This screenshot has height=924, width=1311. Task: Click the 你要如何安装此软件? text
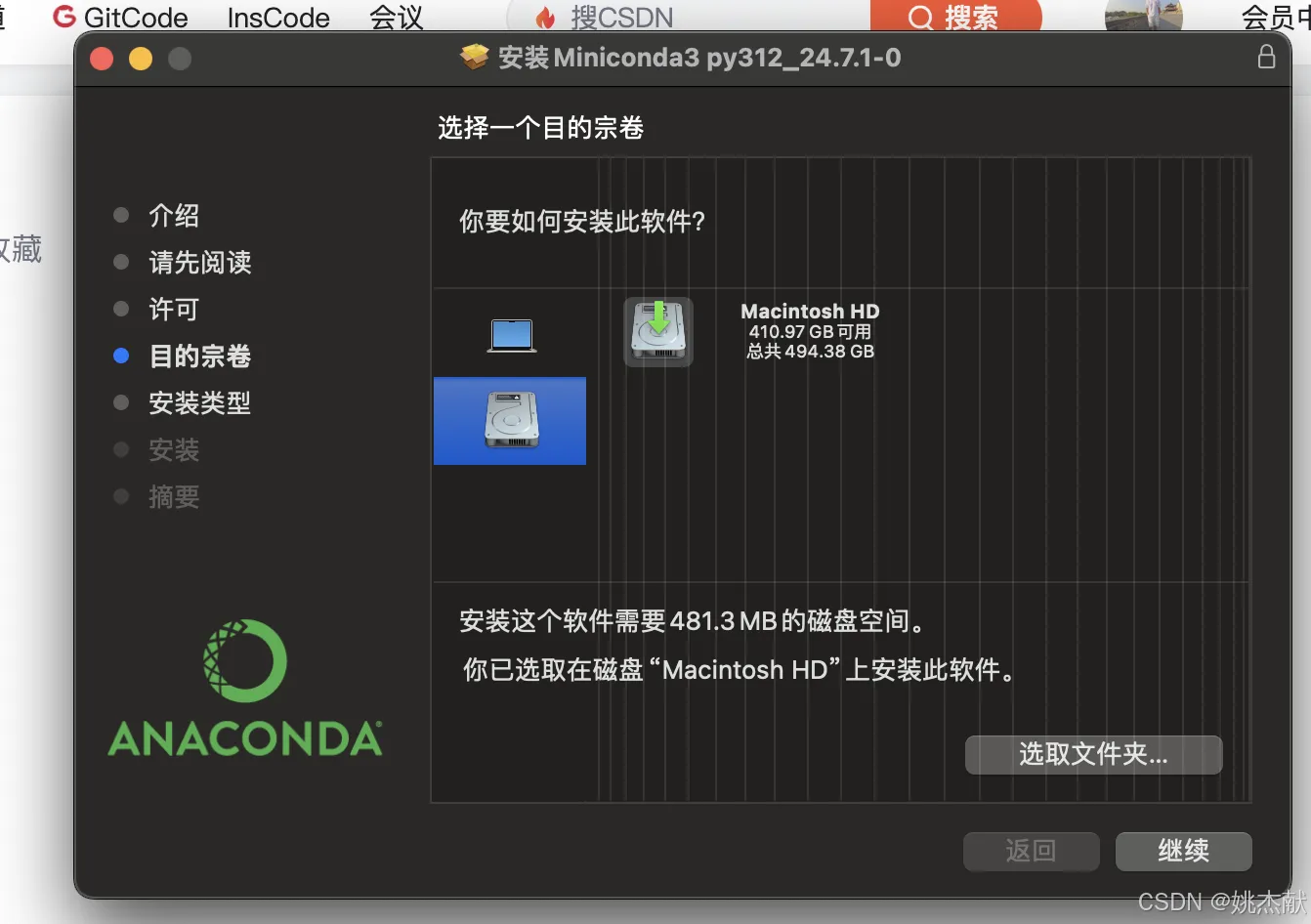point(582,222)
